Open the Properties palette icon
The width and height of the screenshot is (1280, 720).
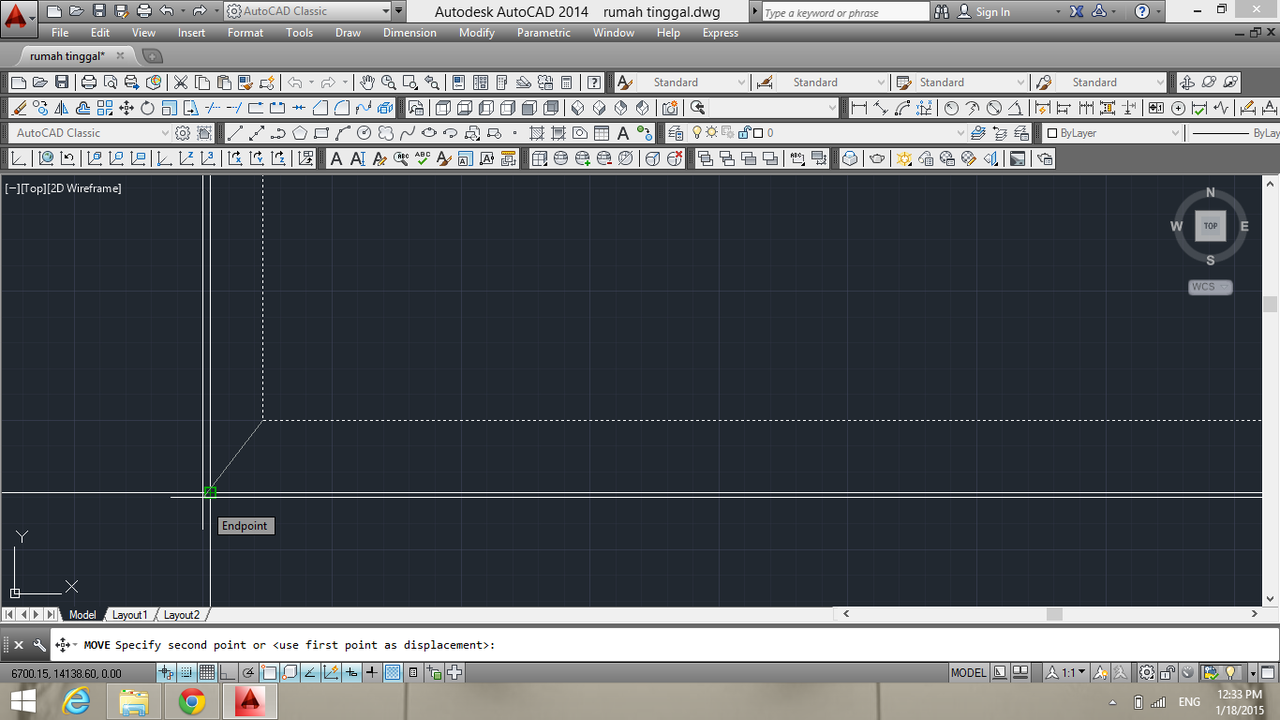tap(458, 82)
